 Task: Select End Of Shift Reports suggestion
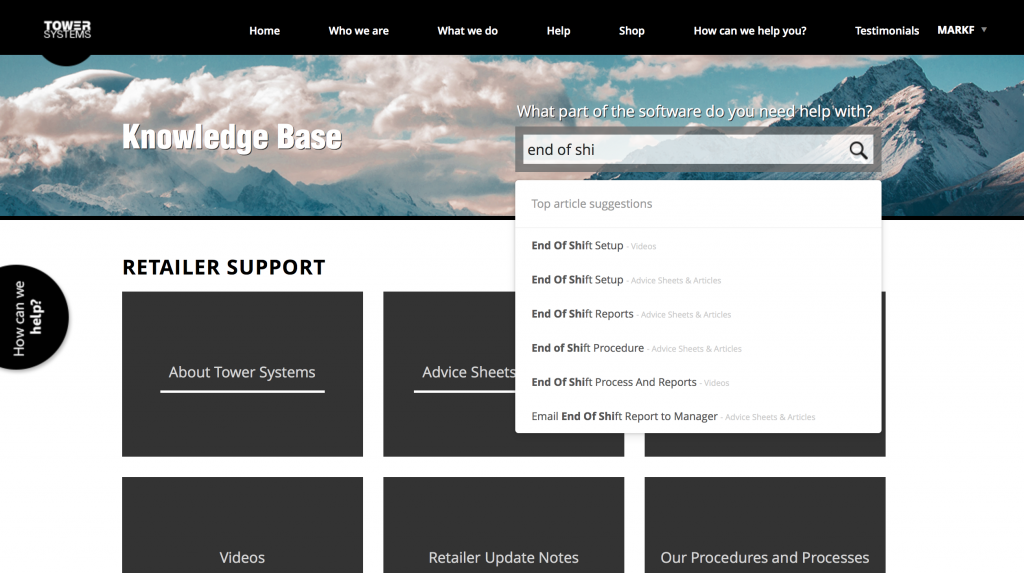(697, 314)
